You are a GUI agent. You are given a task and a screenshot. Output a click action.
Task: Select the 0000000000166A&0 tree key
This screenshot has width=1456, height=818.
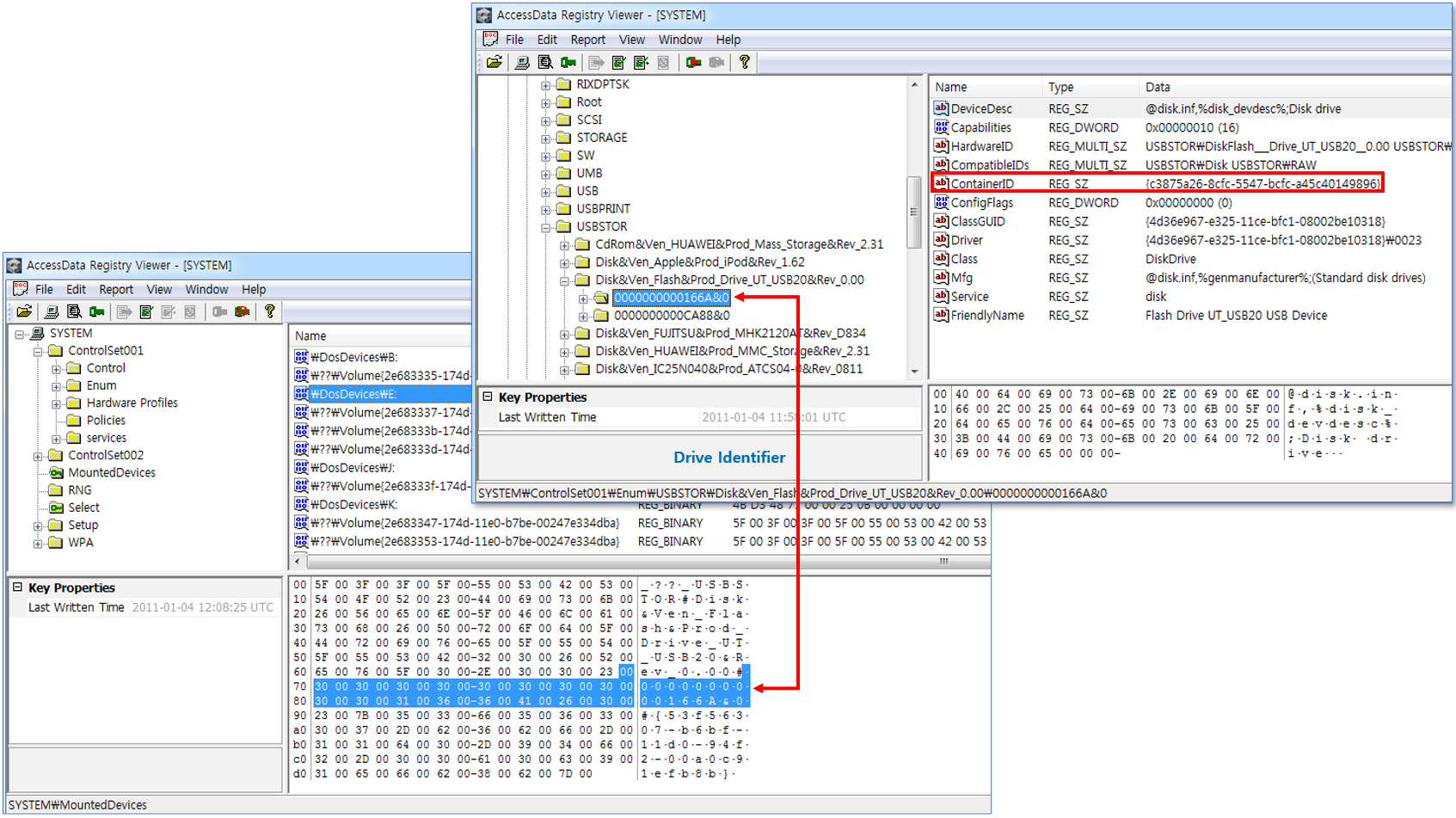point(672,298)
